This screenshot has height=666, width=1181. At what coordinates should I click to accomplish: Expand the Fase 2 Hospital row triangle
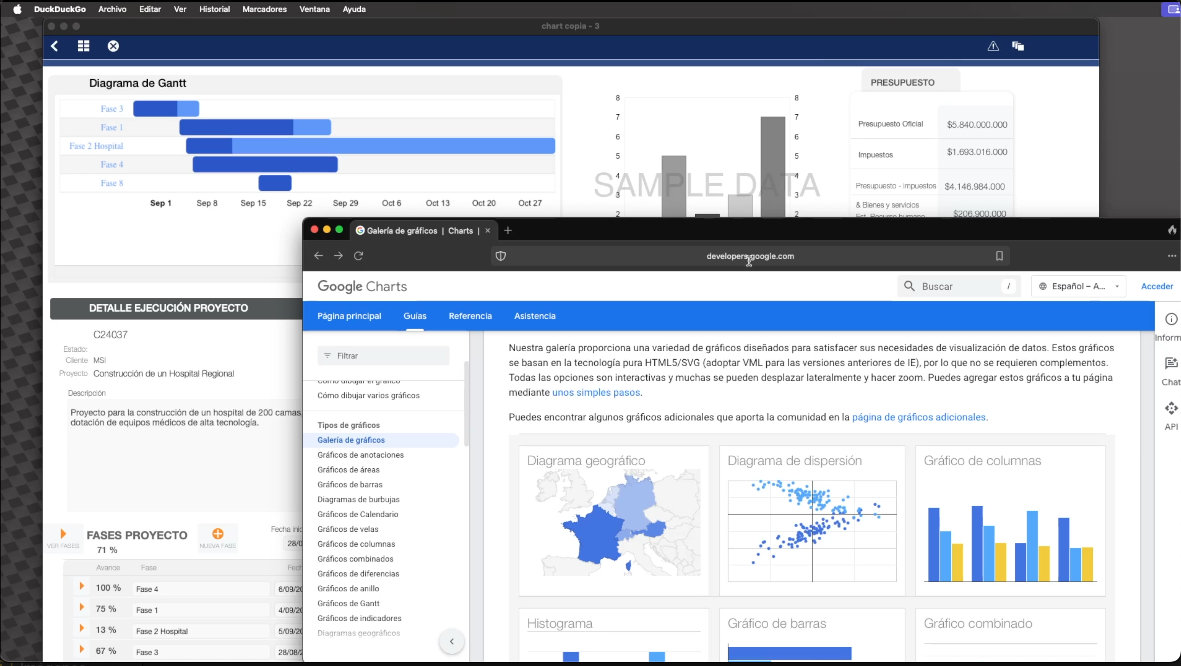pyautogui.click(x=81, y=630)
